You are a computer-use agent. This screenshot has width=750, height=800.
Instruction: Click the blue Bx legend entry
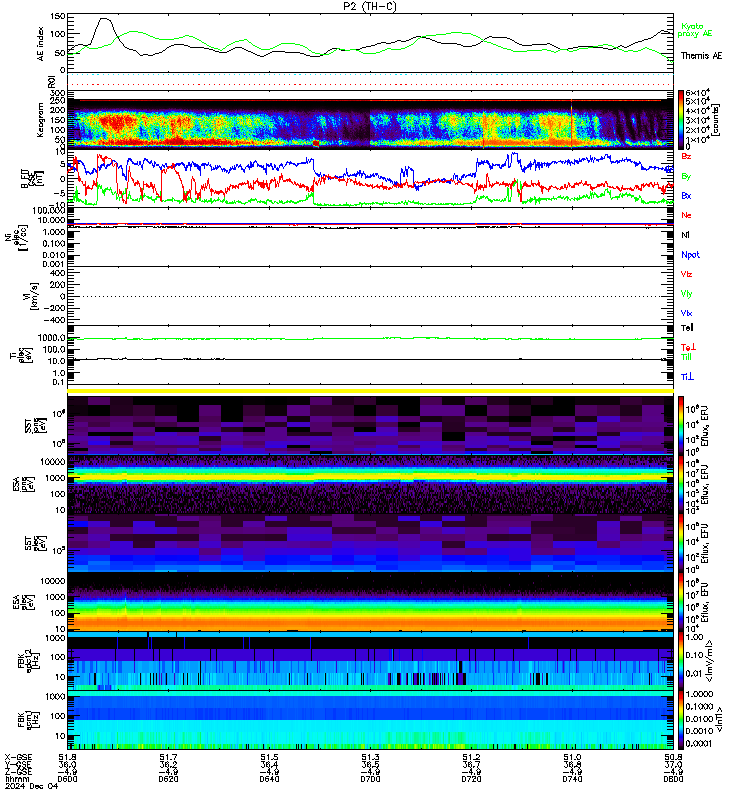686,195
